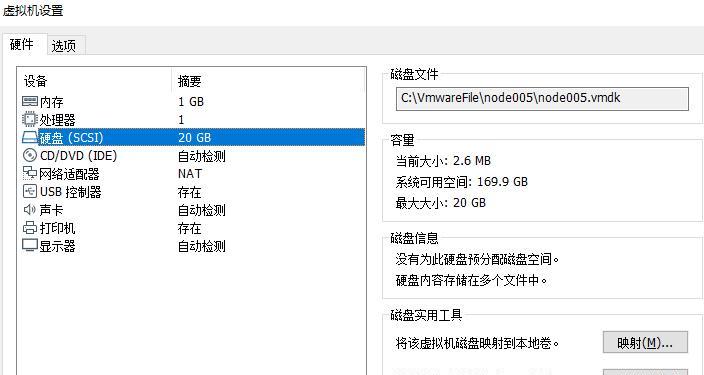Click the 磁盘实用工具 group label
This screenshot has height=375, width=704.
(x=427, y=315)
